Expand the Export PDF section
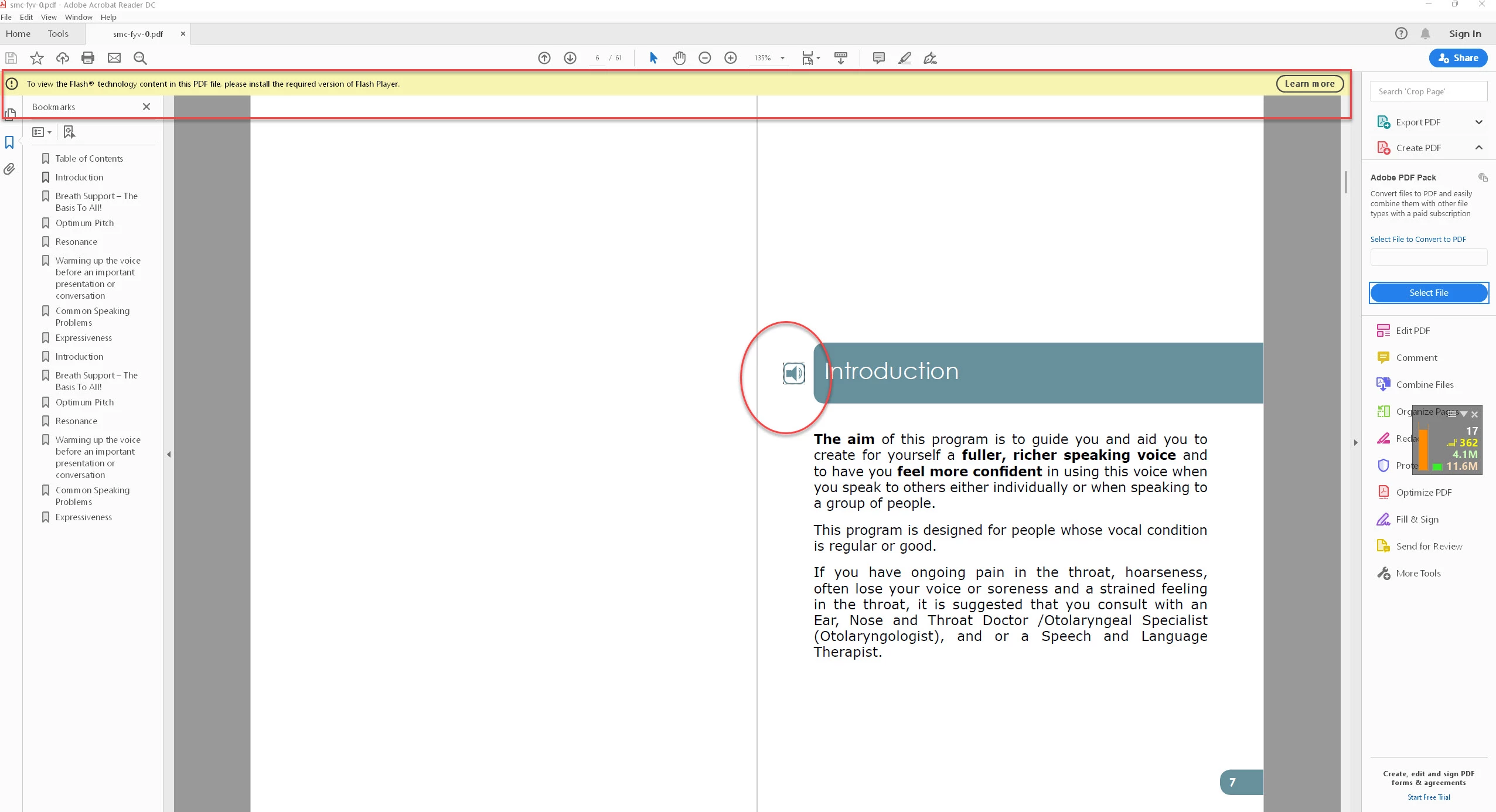Screen dimensions: 1496x812 1478,122
